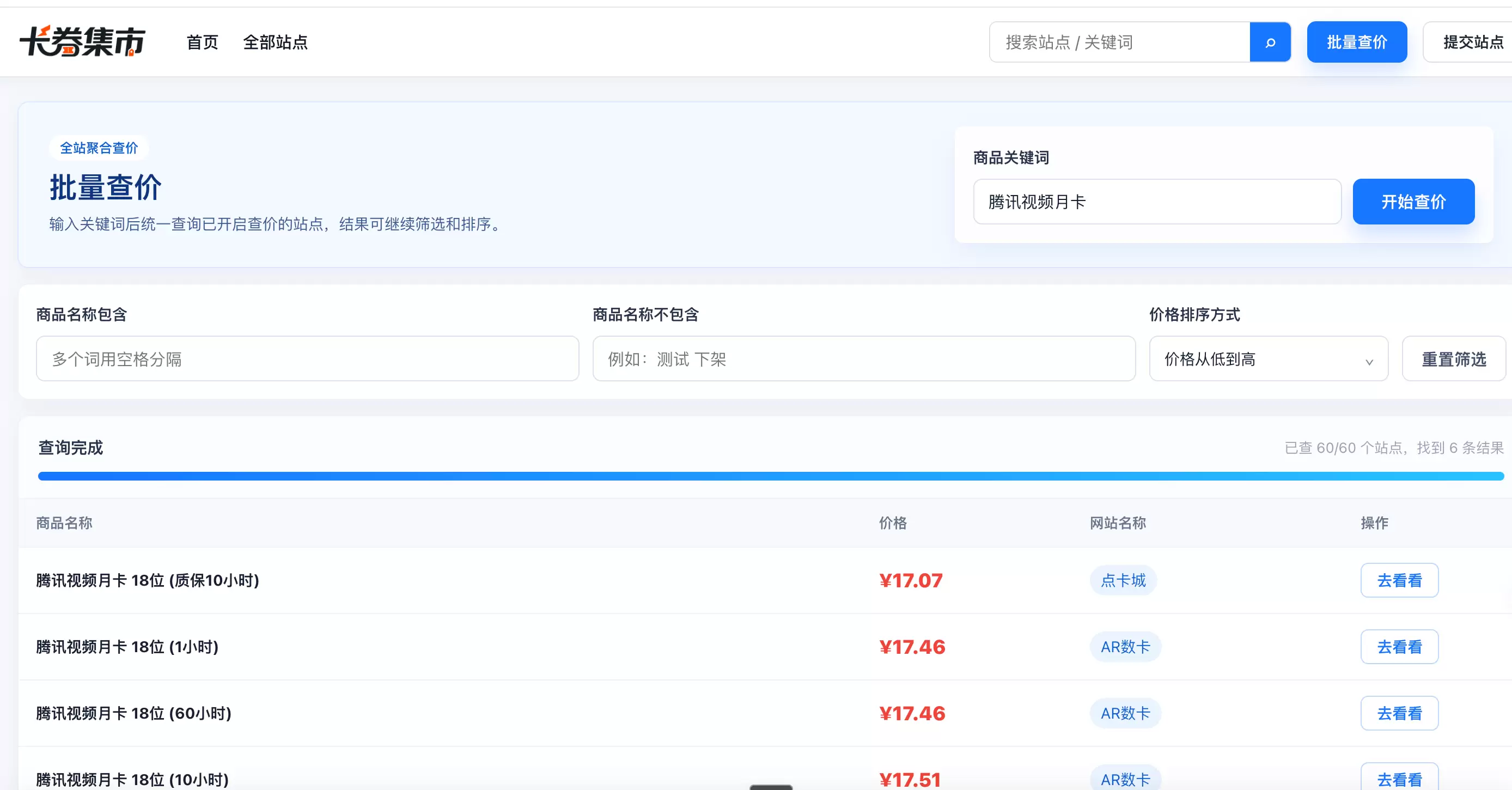Click 去看看 for the 1小时 row

point(1399,647)
